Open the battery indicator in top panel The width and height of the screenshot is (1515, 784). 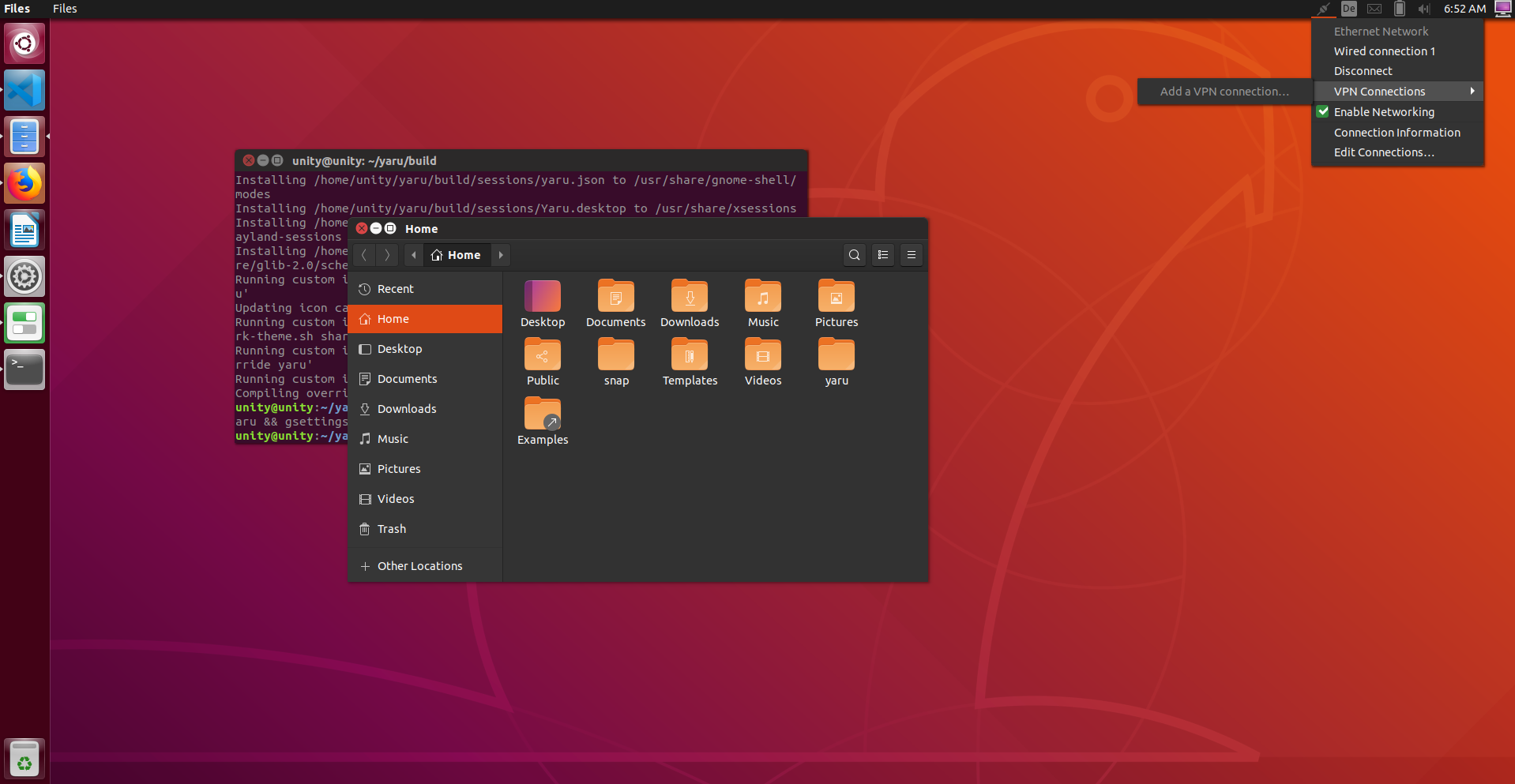pyautogui.click(x=1400, y=9)
